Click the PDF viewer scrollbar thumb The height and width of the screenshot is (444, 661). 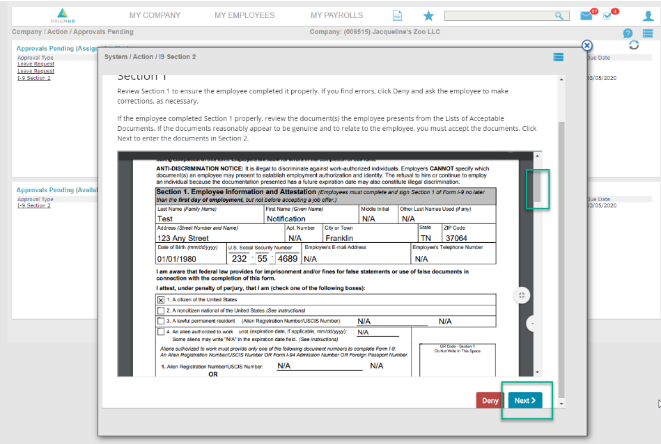pyautogui.click(x=537, y=188)
